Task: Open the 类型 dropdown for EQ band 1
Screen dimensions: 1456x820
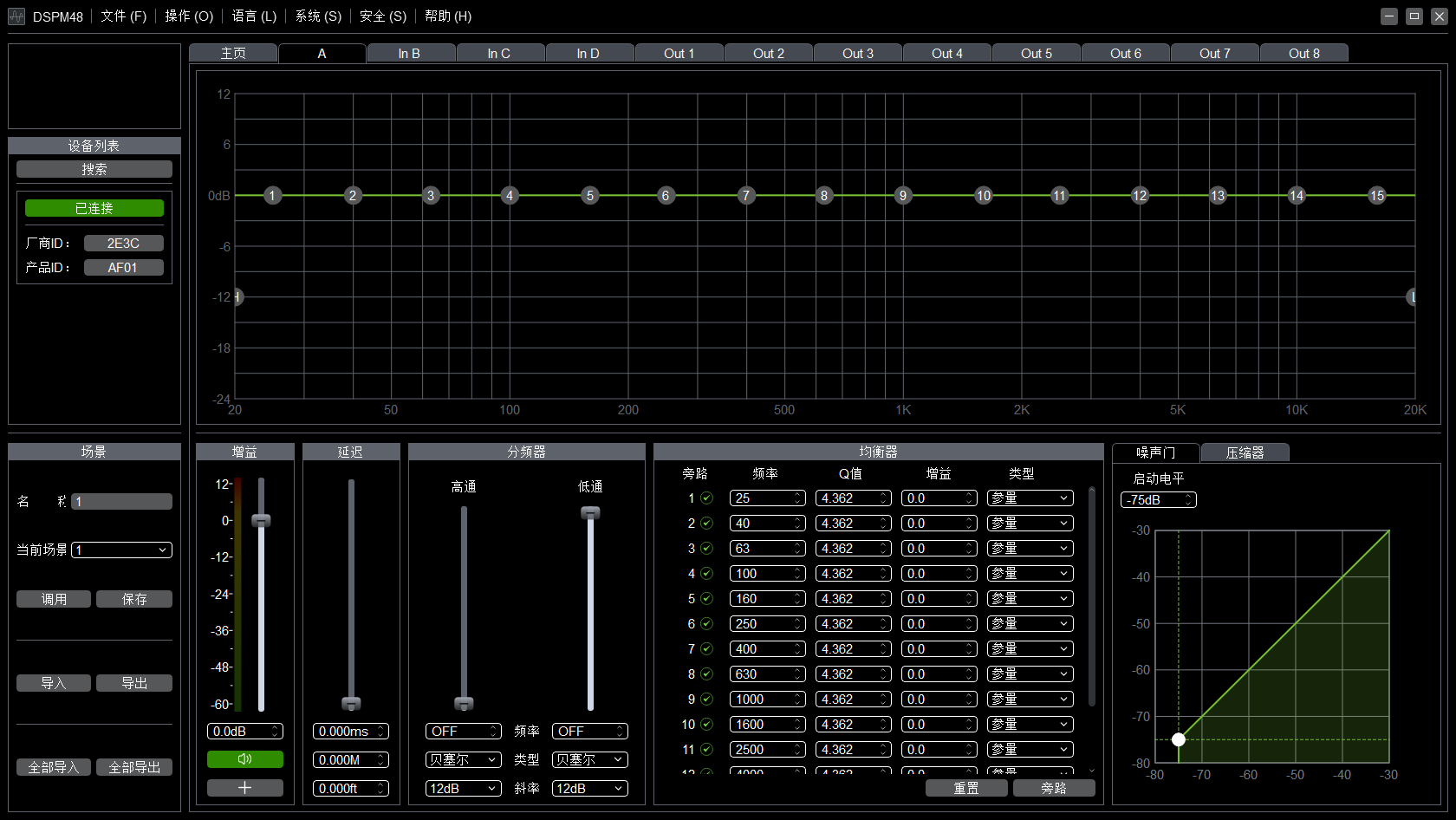Action: (1029, 498)
